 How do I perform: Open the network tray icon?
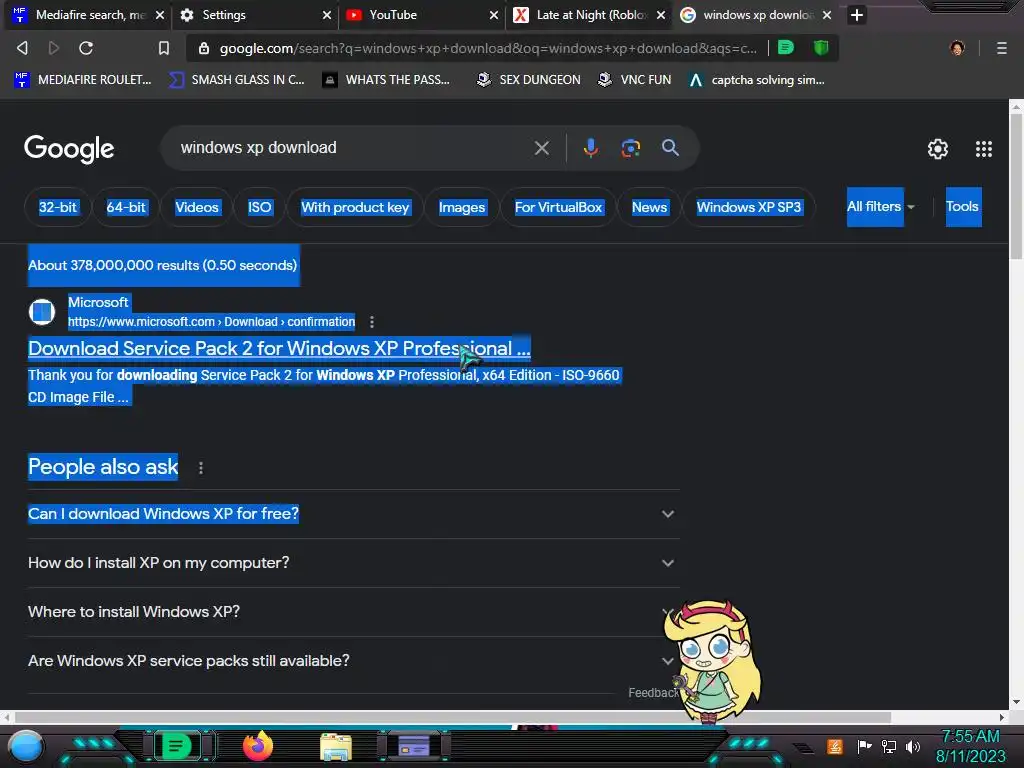pyautogui.click(x=889, y=746)
